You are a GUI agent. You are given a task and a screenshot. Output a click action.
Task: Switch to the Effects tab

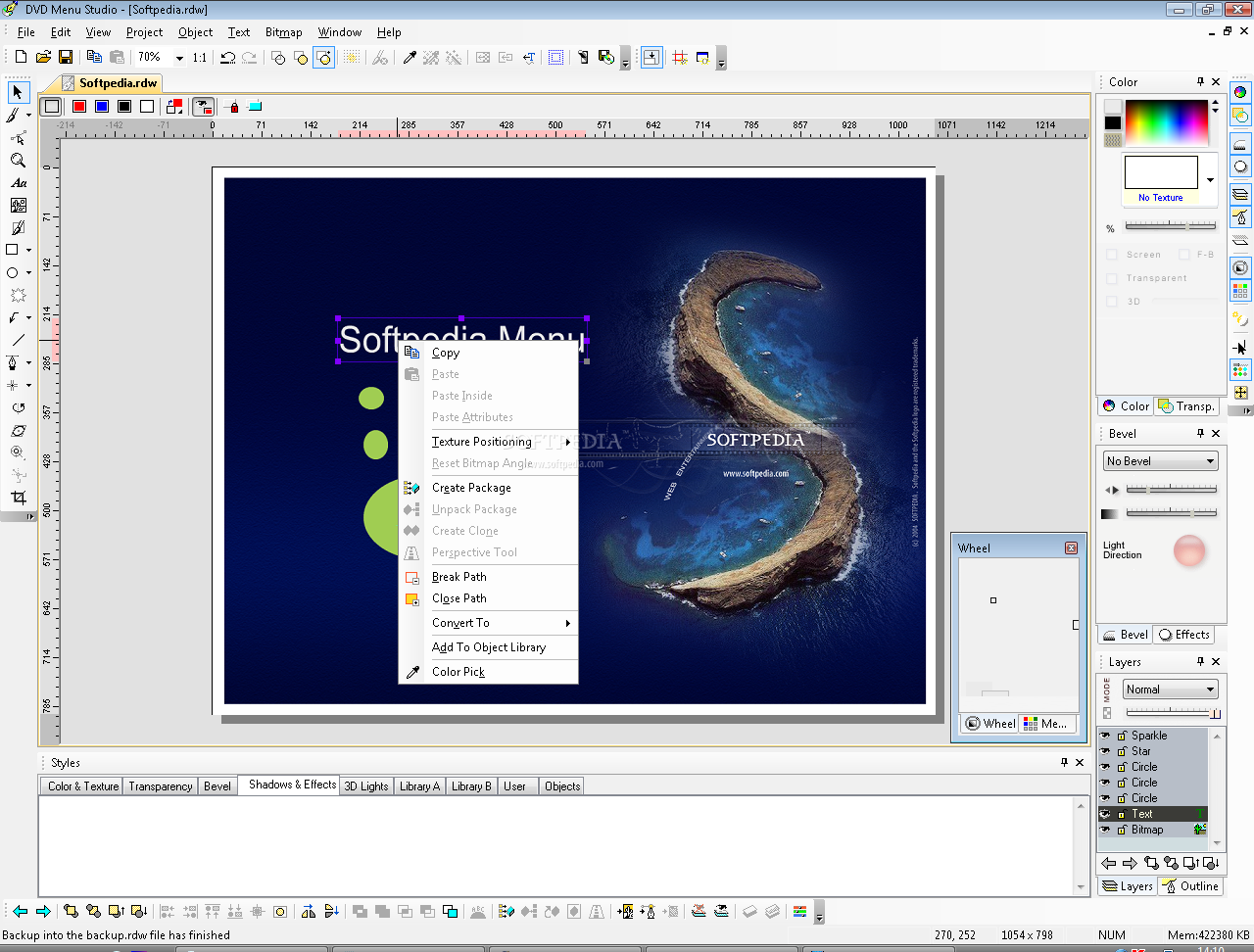pos(1184,635)
